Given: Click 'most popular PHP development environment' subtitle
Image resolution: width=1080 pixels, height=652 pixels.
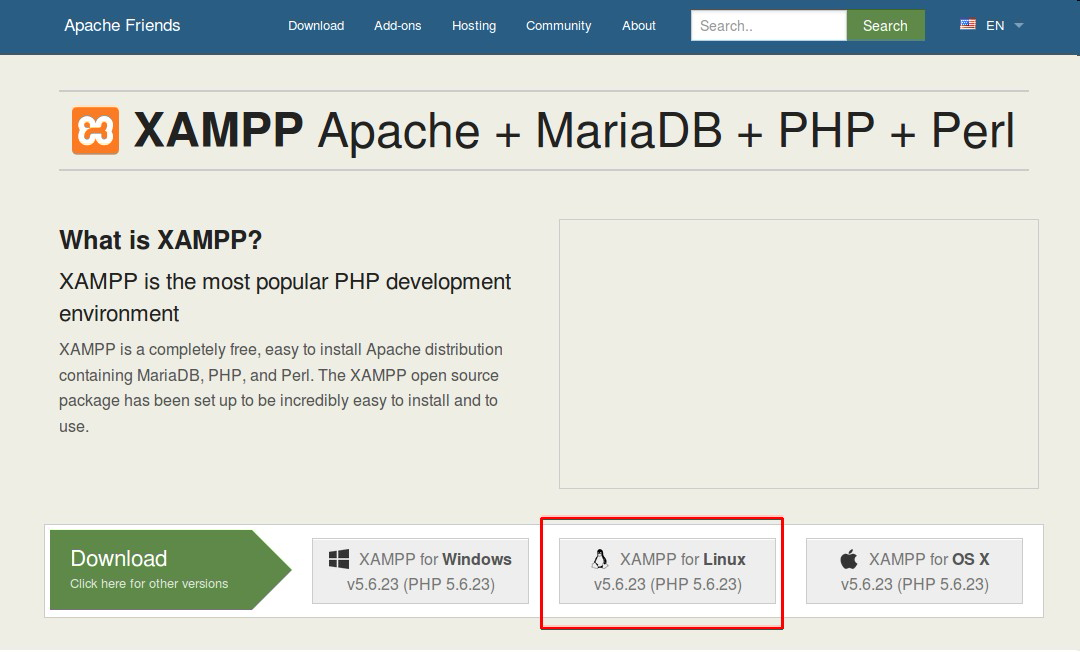Looking at the screenshot, I should (x=285, y=297).
